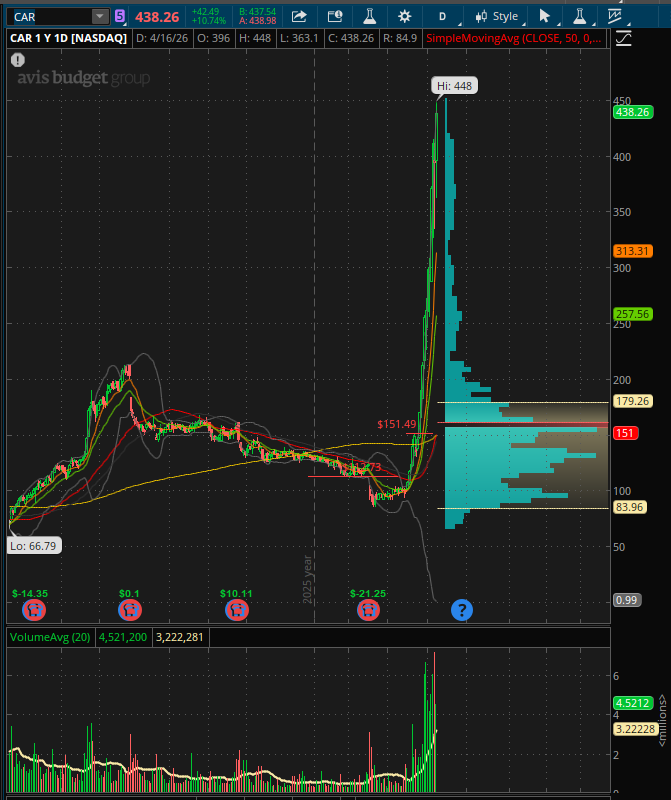Click the $10.11 earnings label
This screenshot has height=800, width=671.
[236, 594]
